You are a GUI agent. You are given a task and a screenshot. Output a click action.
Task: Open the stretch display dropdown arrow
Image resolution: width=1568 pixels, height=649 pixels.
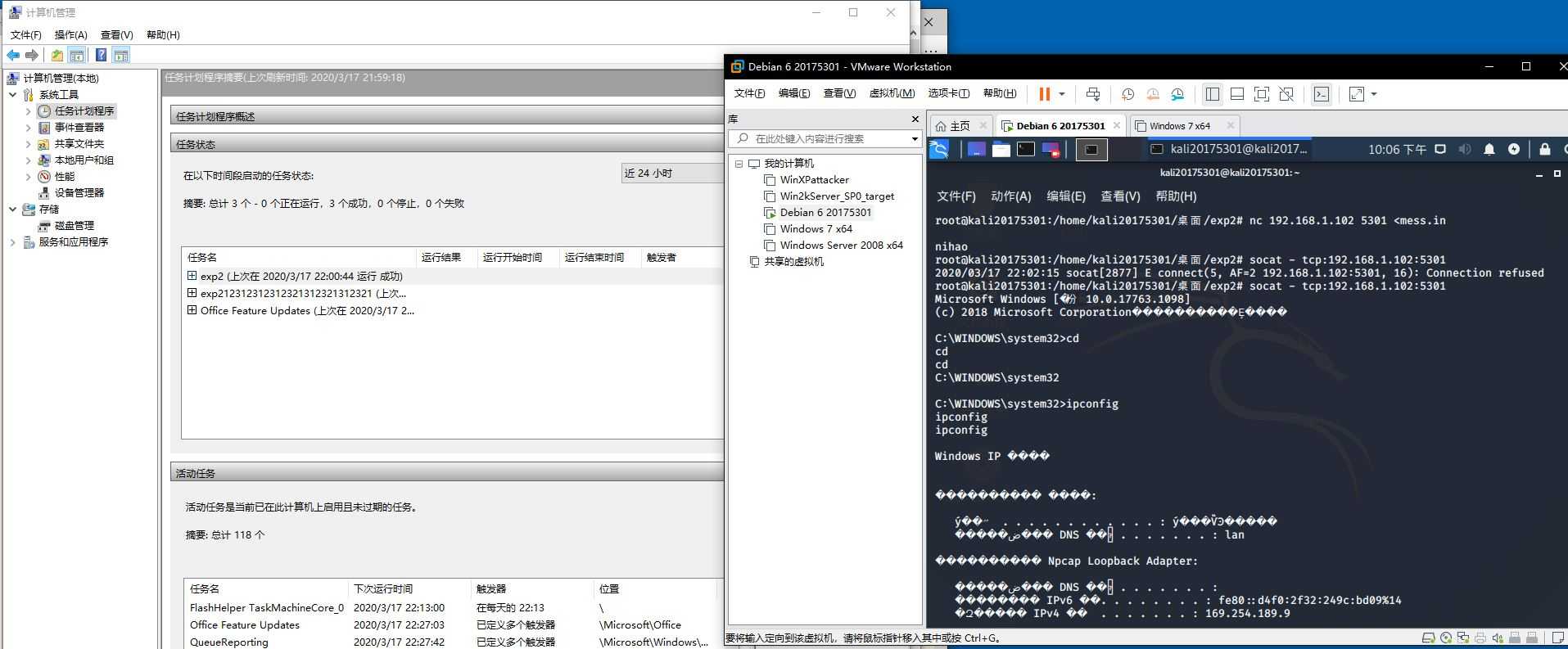click(1374, 94)
